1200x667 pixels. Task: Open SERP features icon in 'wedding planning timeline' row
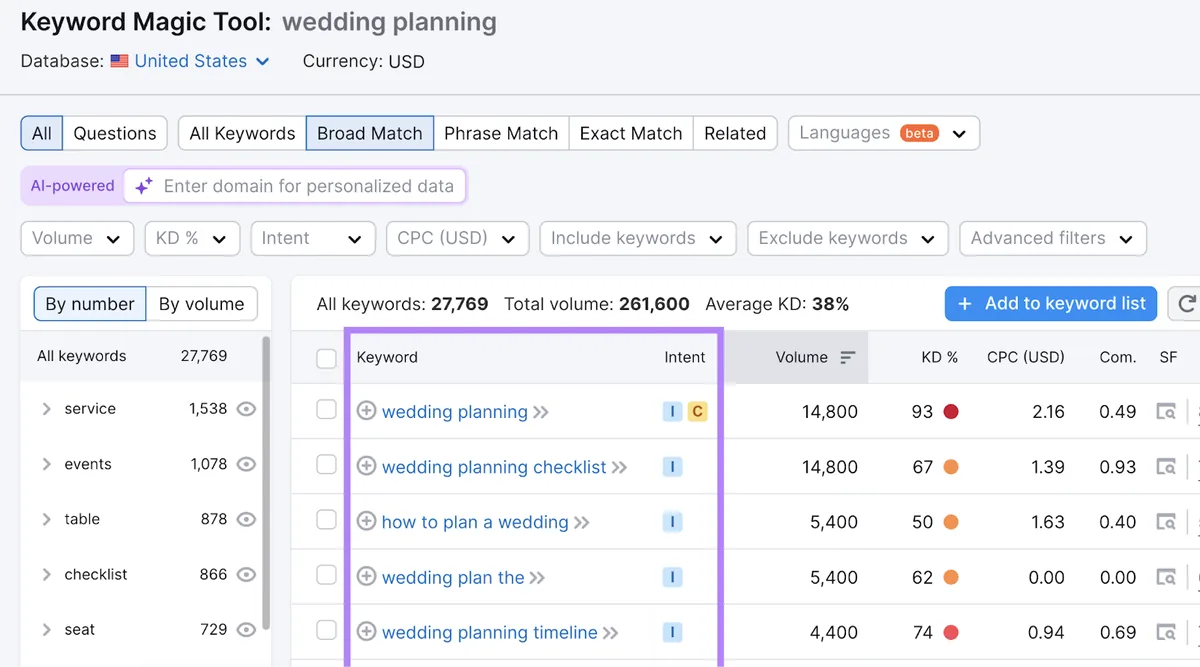[1166, 631]
